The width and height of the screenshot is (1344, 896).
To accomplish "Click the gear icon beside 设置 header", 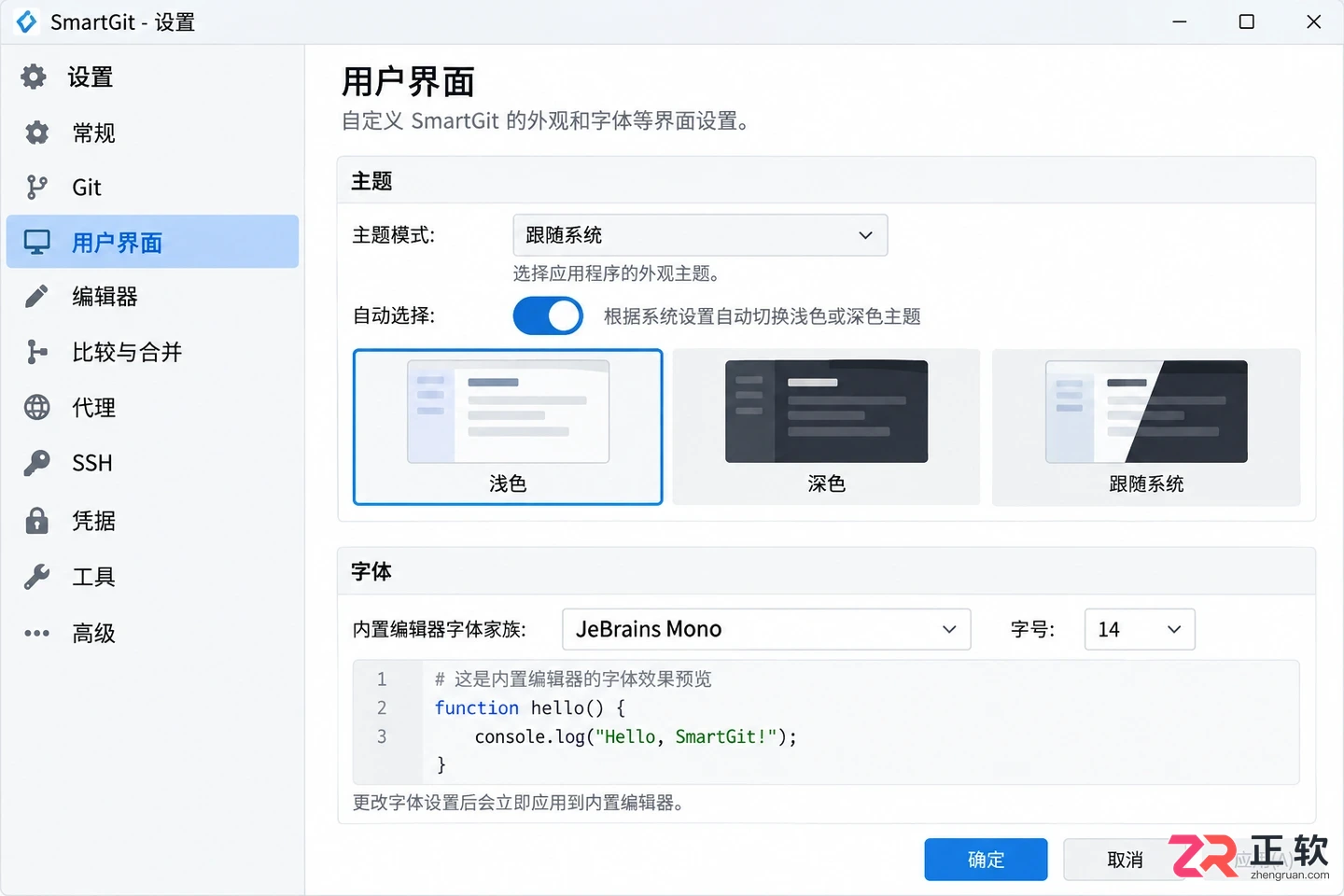I will (34, 77).
